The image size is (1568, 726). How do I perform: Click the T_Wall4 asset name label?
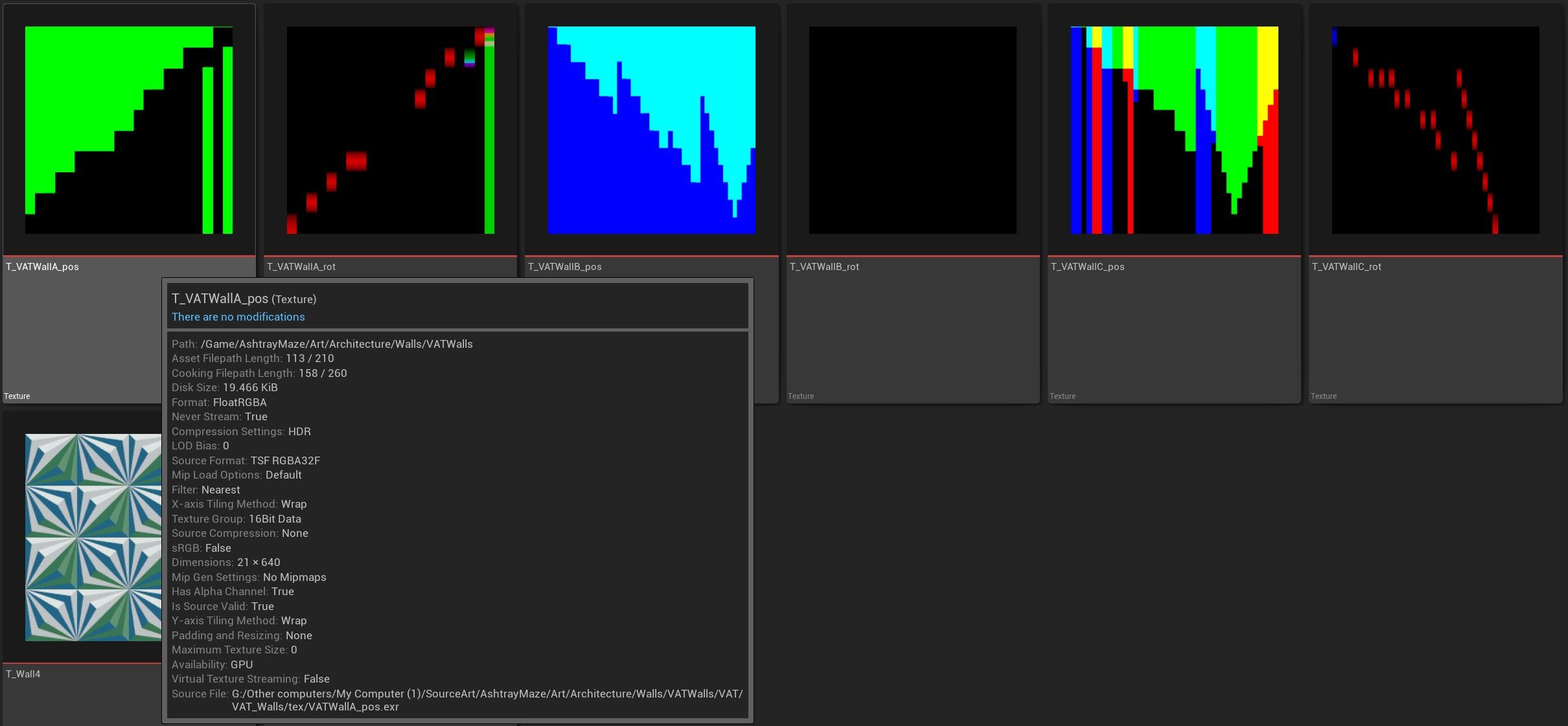click(x=23, y=674)
